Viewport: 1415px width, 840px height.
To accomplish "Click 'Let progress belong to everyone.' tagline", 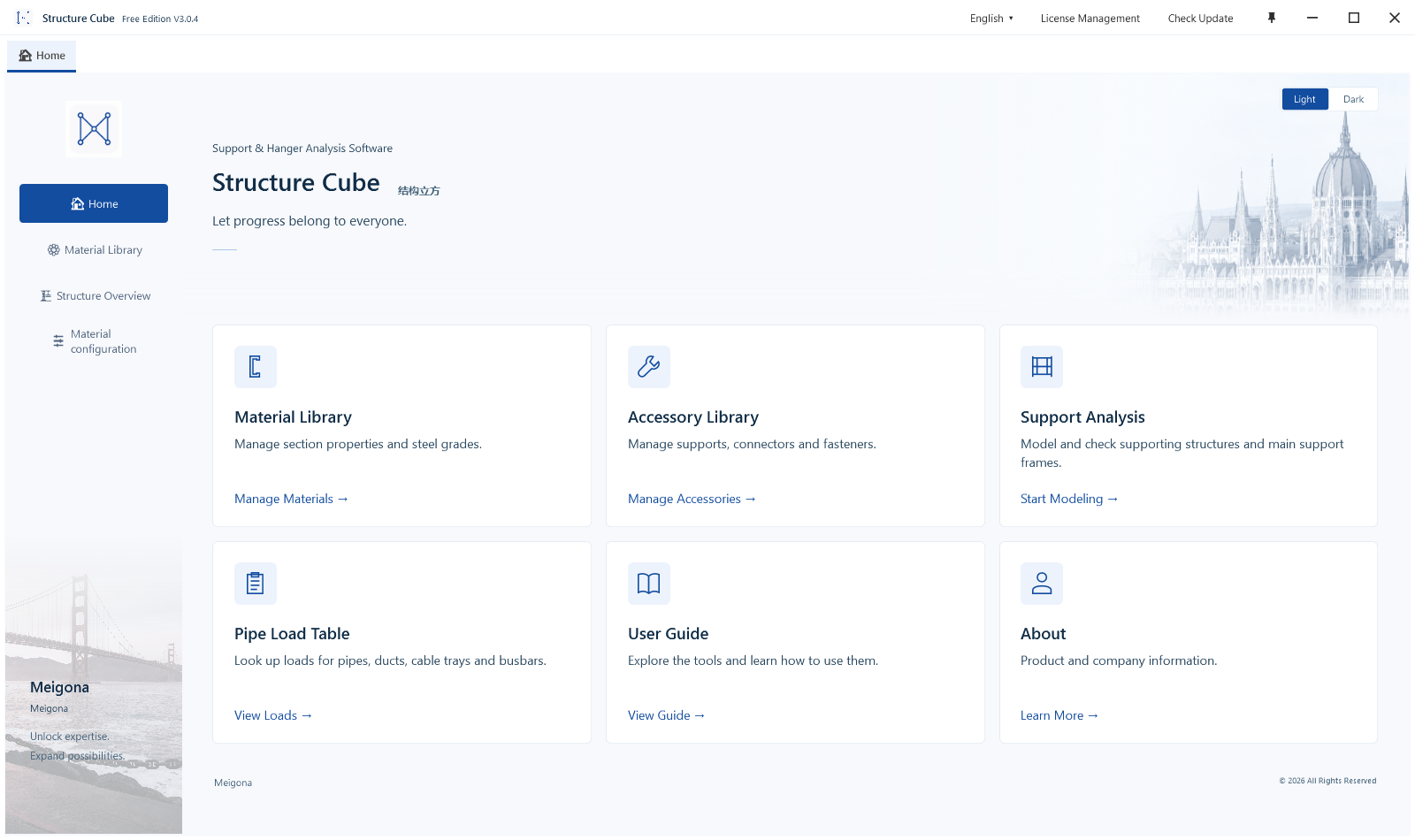I will (310, 221).
